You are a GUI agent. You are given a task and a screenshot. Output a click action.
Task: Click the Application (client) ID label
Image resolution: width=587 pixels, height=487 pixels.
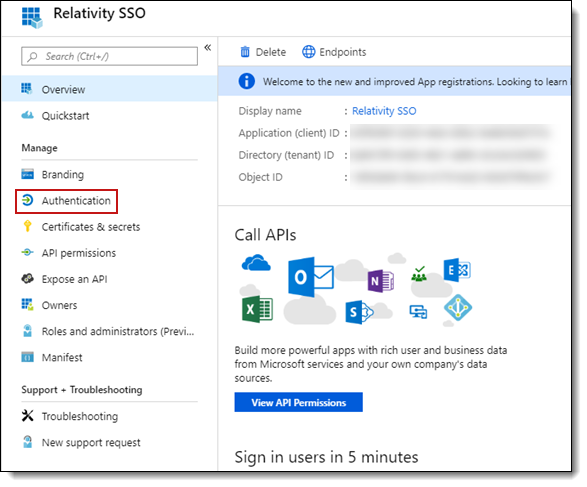point(289,133)
